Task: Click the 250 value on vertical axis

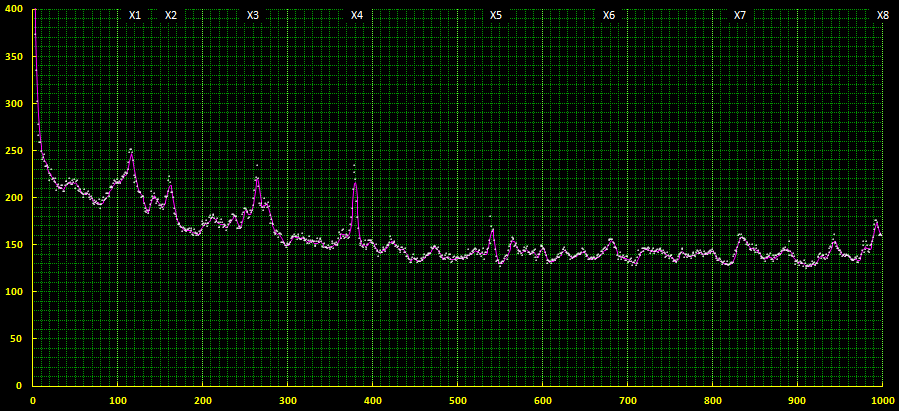Action: (12, 151)
